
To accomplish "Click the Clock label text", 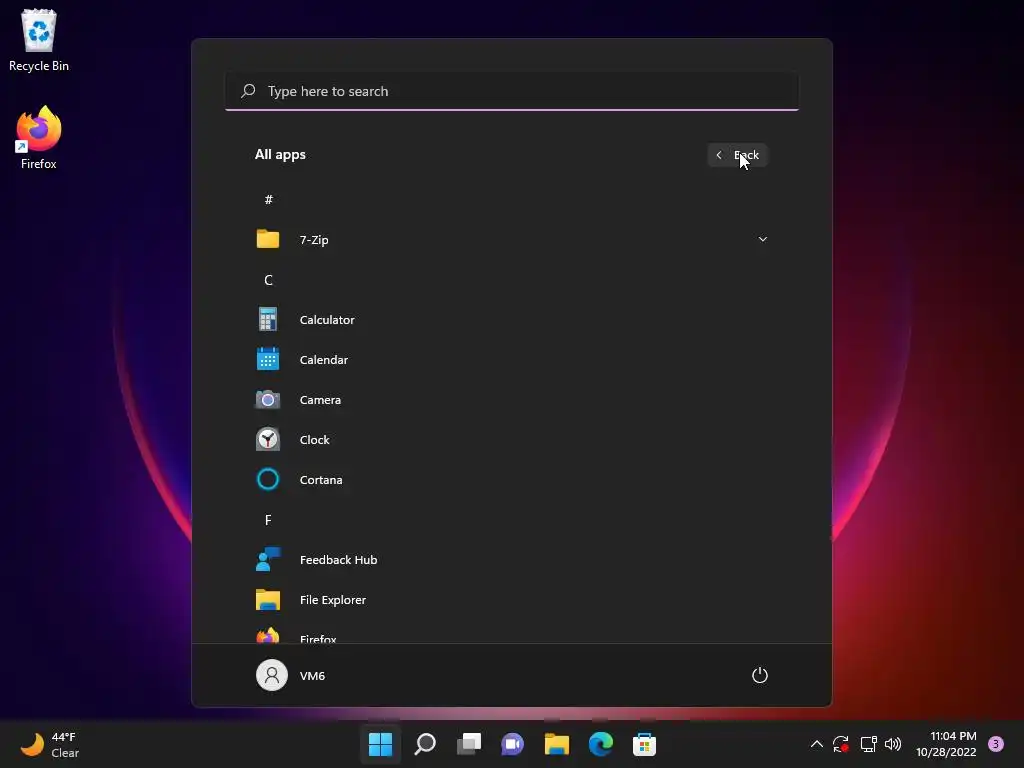I will tap(315, 440).
